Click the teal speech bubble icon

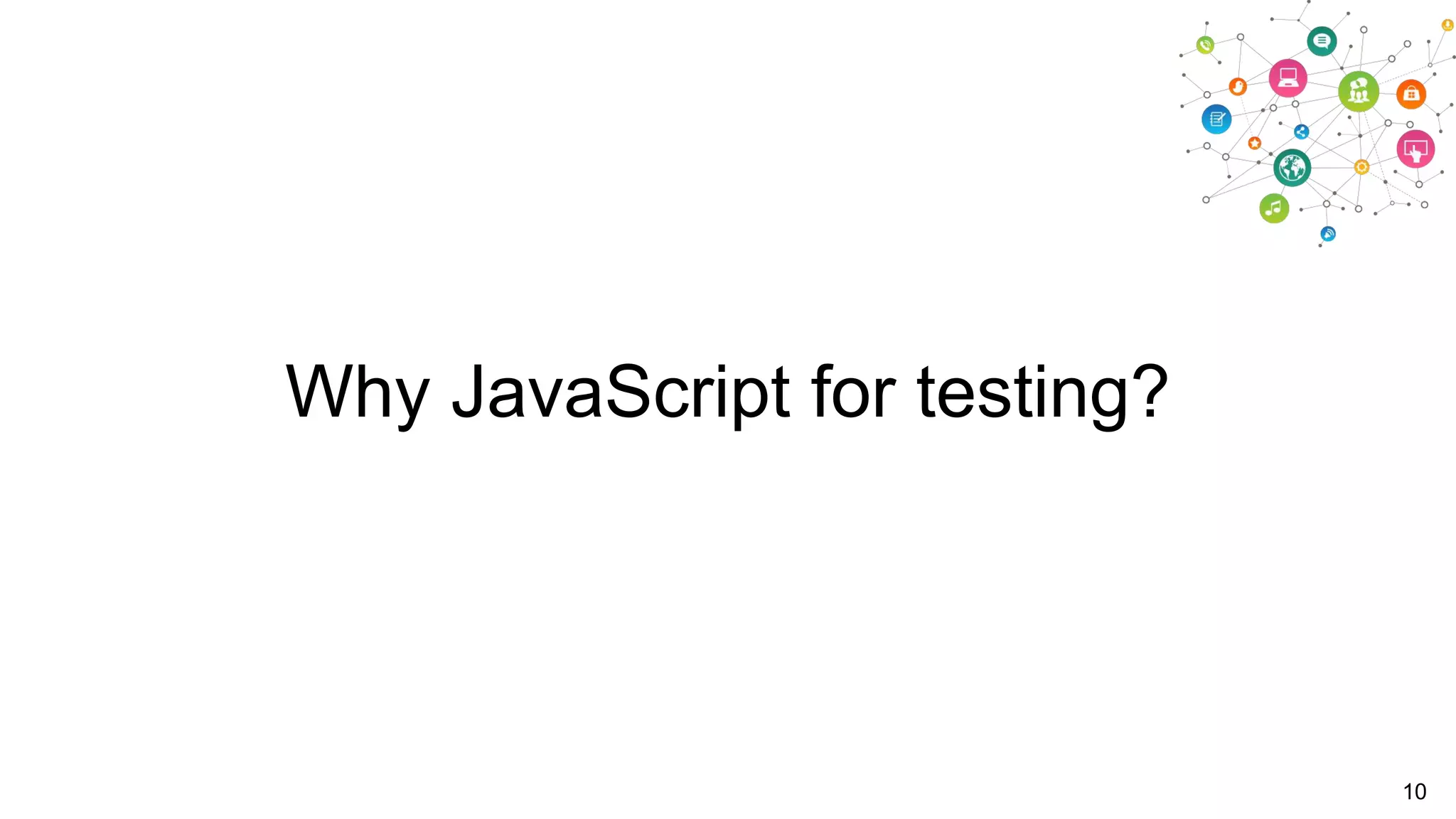[x=1322, y=41]
